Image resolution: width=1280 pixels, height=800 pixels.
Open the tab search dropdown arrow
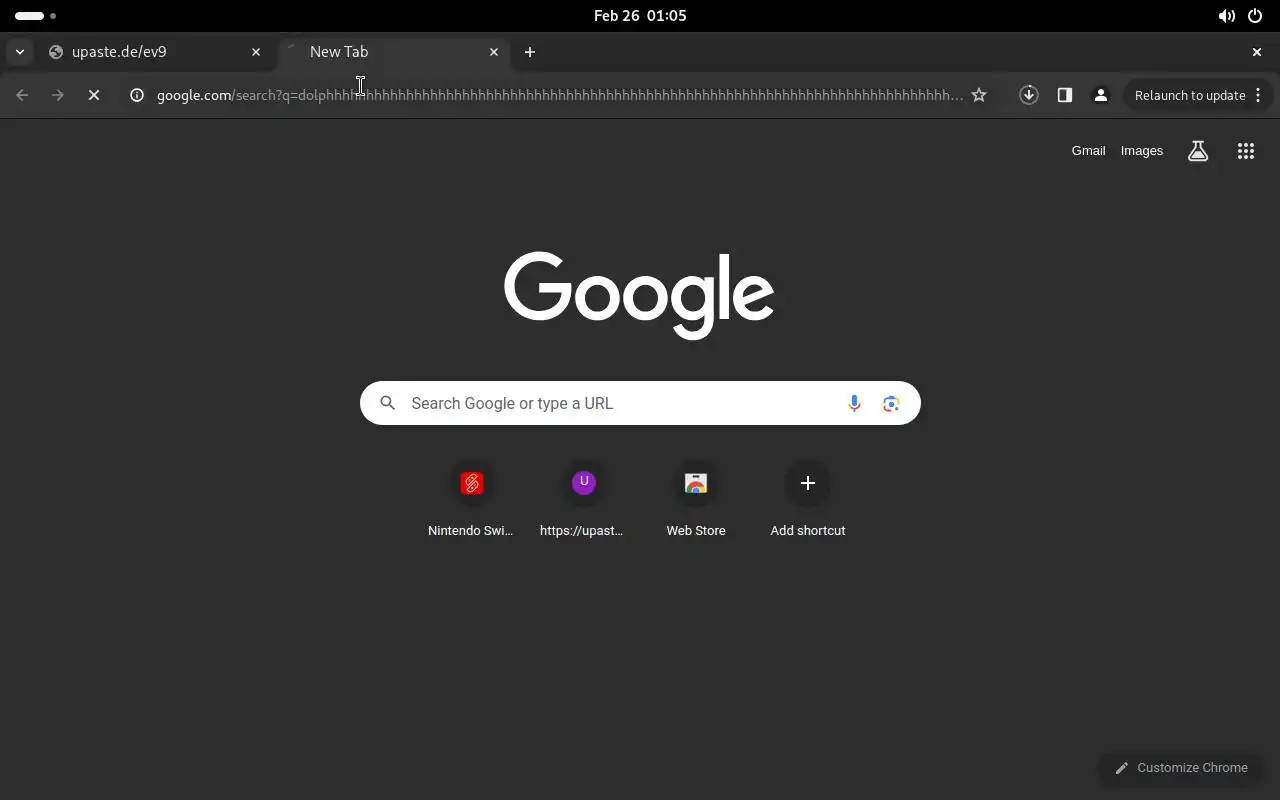click(20, 52)
